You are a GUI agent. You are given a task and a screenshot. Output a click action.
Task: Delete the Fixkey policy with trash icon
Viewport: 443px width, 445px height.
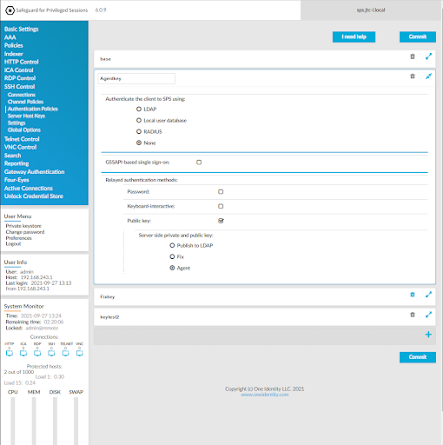(x=412, y=295)
